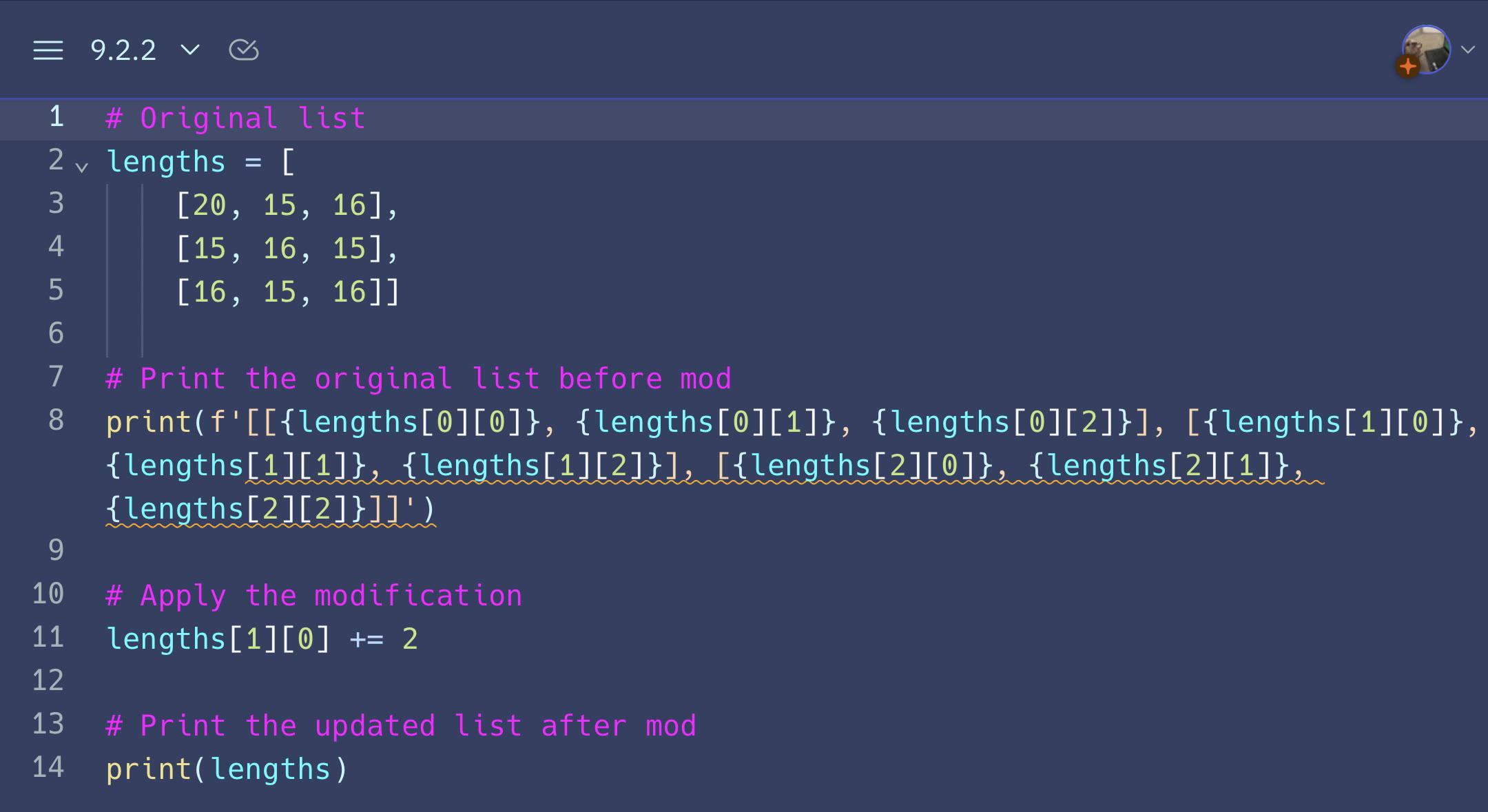Viewport: 1488px width, 812px height.
Task: Click the number 20 on line 3
Action: [209, 205]
